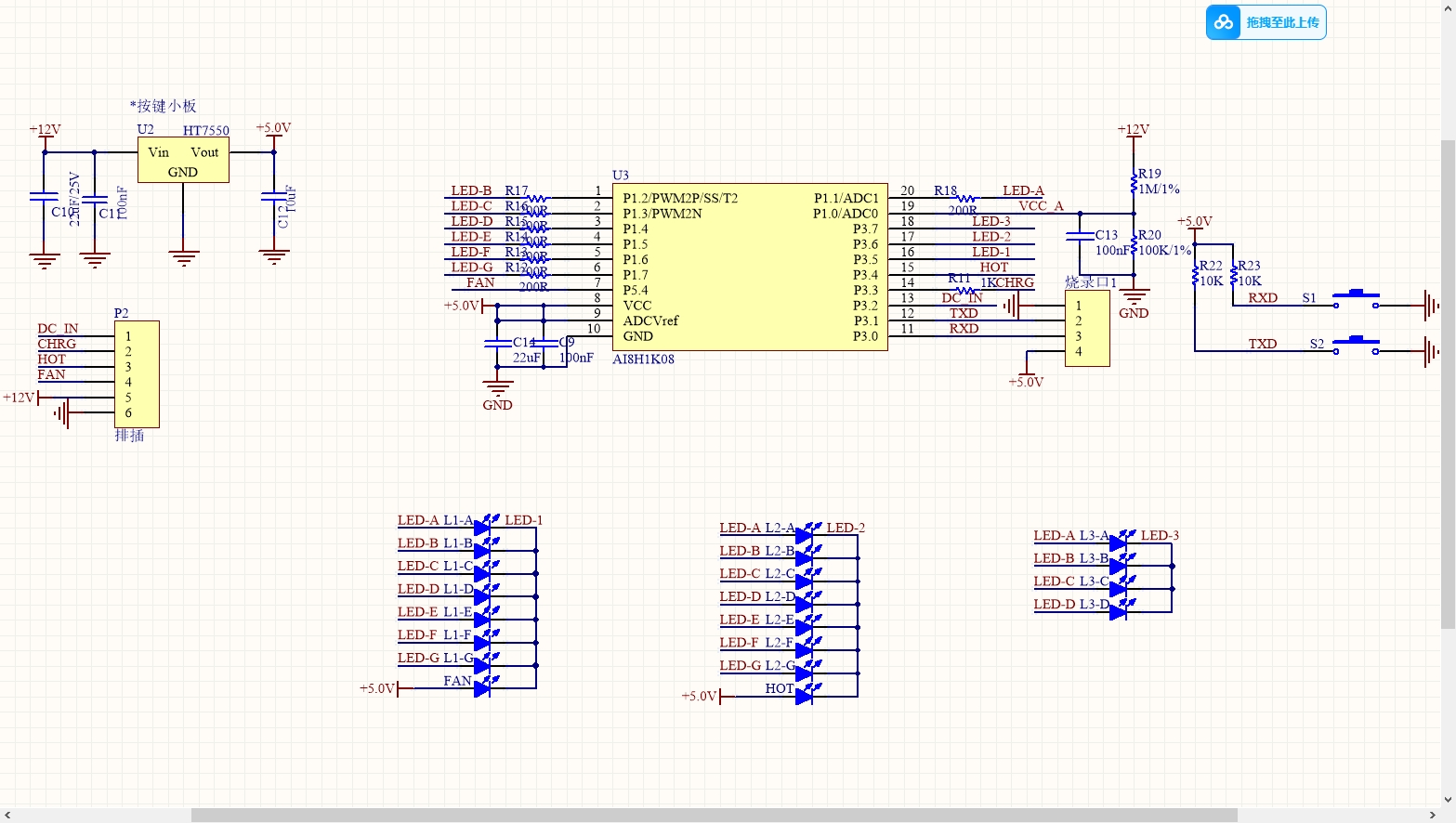Click the VCC_A net label
The image size is (1456, 823).
pyautogui.click(x=1041, y=206)
